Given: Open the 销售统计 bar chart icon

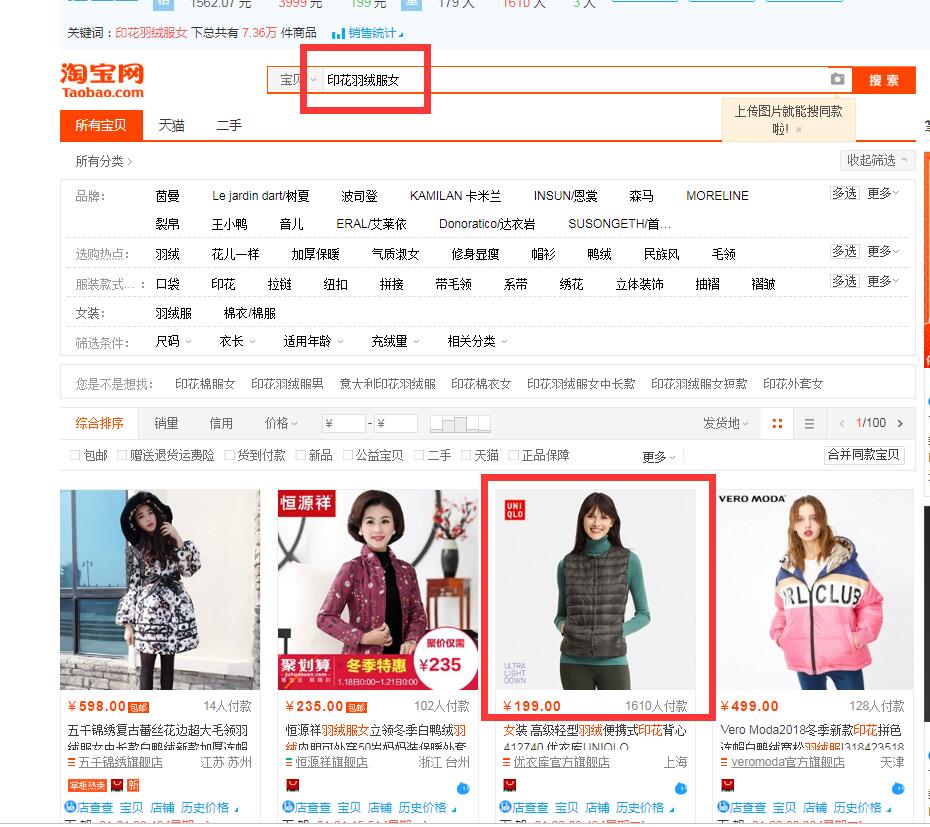Looking at the screenshot, I should (338, 33).
